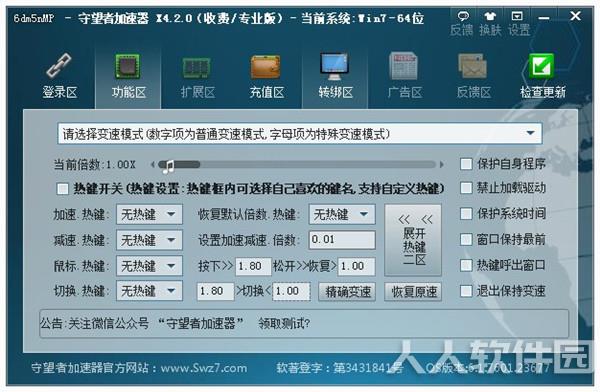Viewport: 600px width, 392px height.
Task: Enable 窗口保持最前 checkbox
Action: pos(466,240)
